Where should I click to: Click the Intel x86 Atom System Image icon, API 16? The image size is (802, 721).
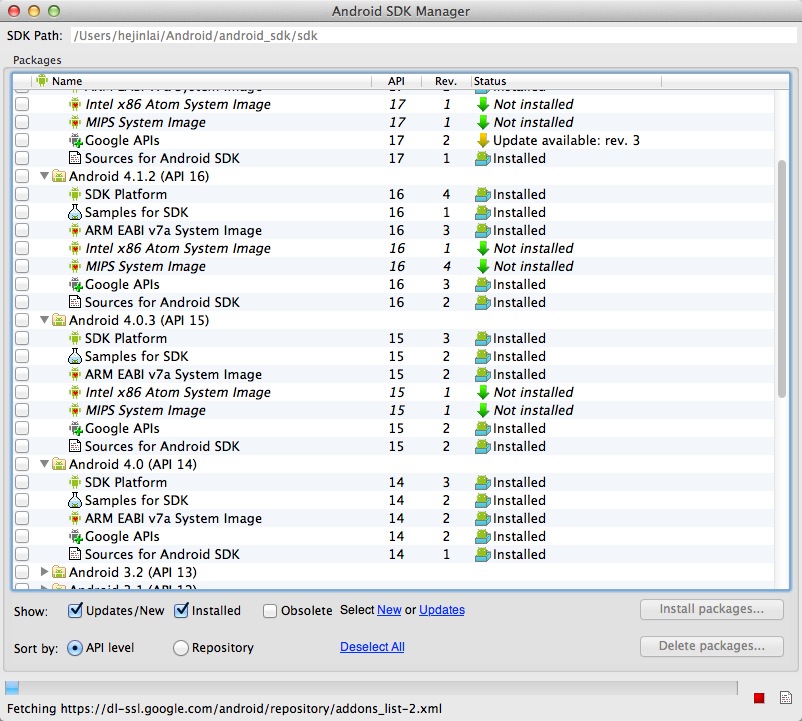click(x=75, y=248)
